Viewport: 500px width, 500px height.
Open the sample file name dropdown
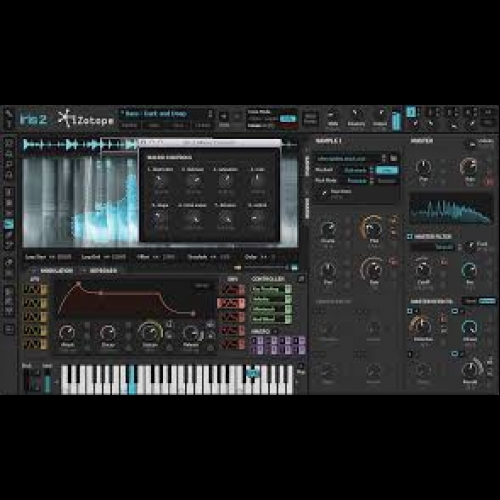pyautogui.click(x=350, y=159)
